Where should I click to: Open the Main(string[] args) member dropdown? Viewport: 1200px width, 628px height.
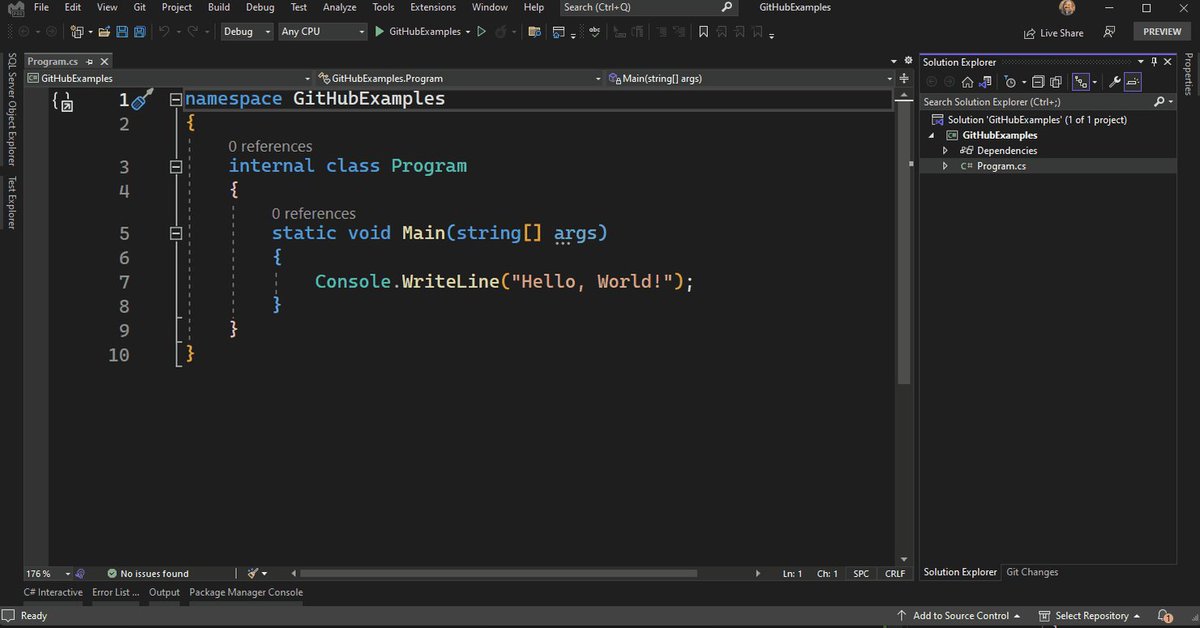[750, 78]
